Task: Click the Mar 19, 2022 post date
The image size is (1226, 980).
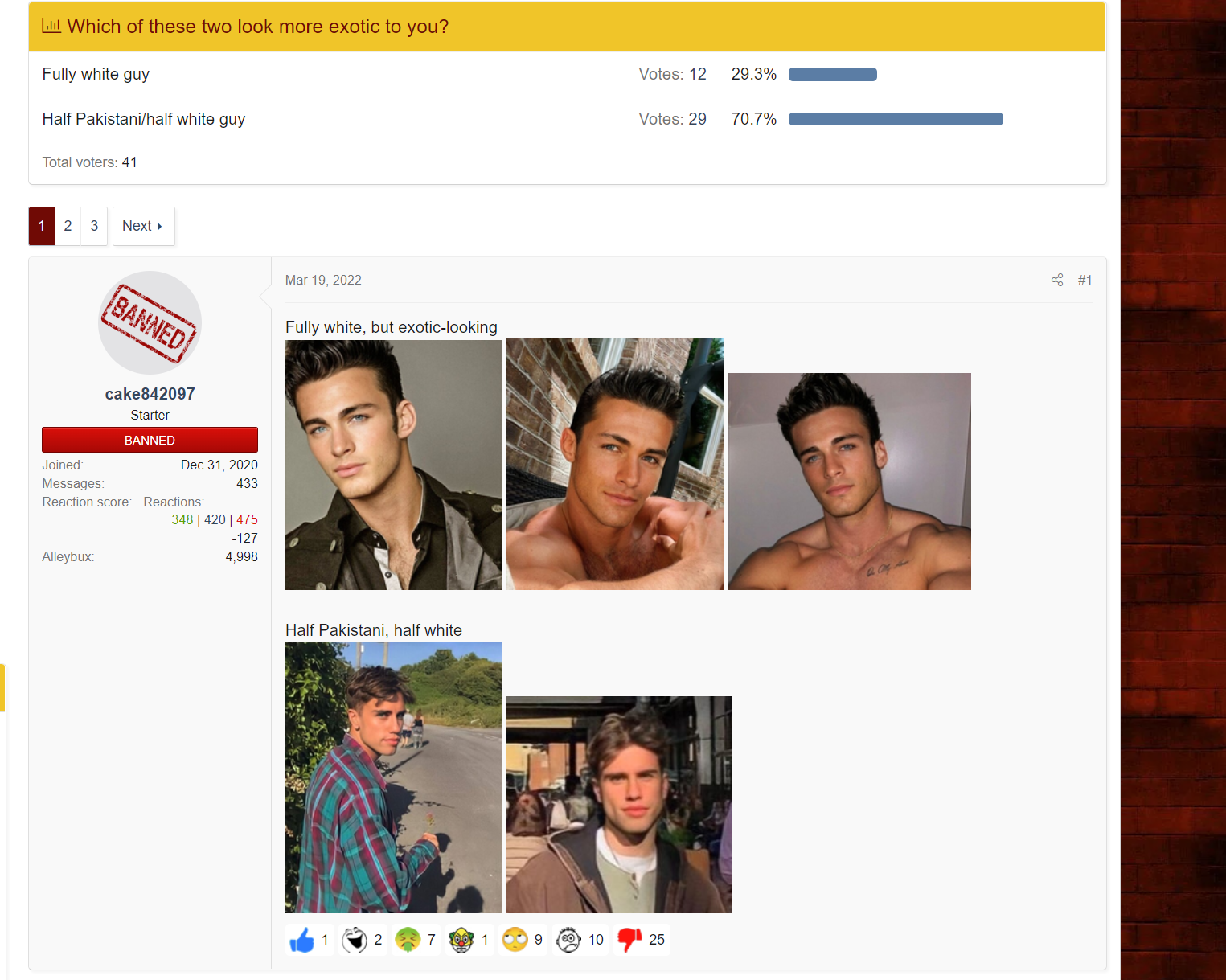Action: pos(323,280)
